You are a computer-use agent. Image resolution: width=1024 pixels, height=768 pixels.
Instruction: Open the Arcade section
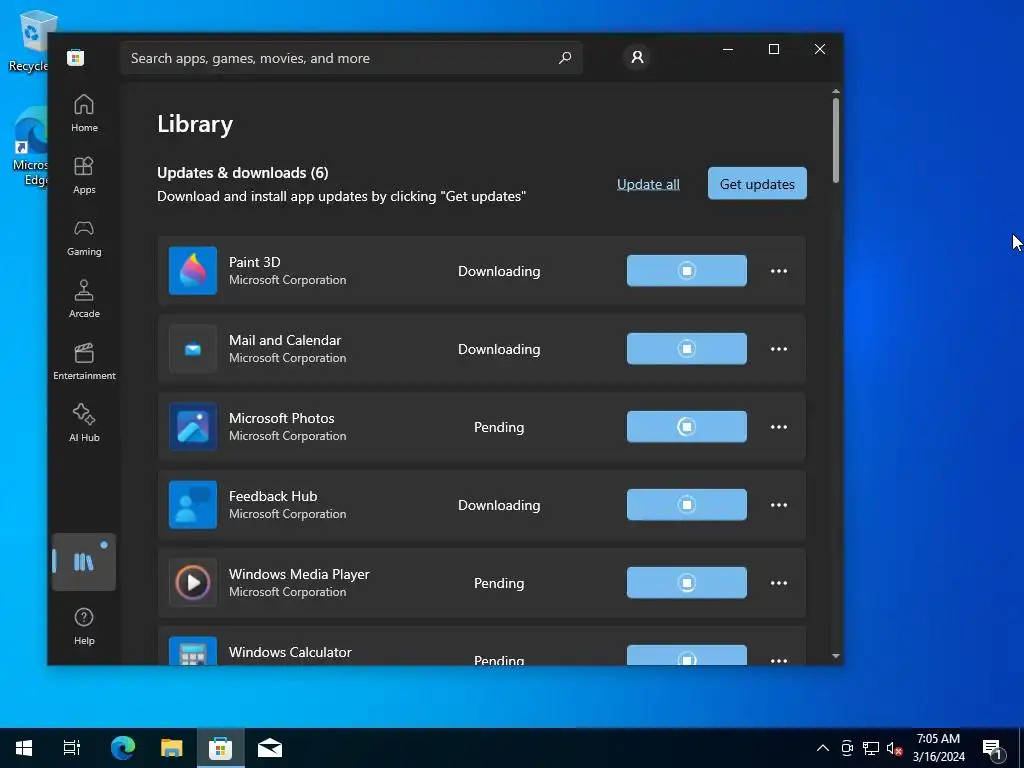coord(84,299)
